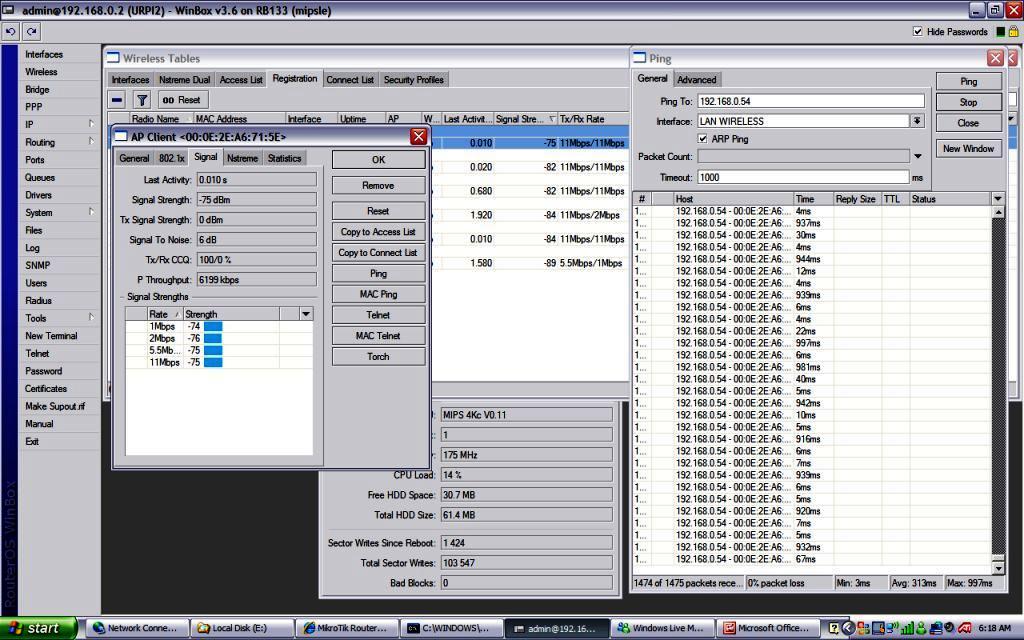This screenshot has height=640, width=1024.
Task: Click the wireless signal strength tray icon
Action: tap(906, 627)
